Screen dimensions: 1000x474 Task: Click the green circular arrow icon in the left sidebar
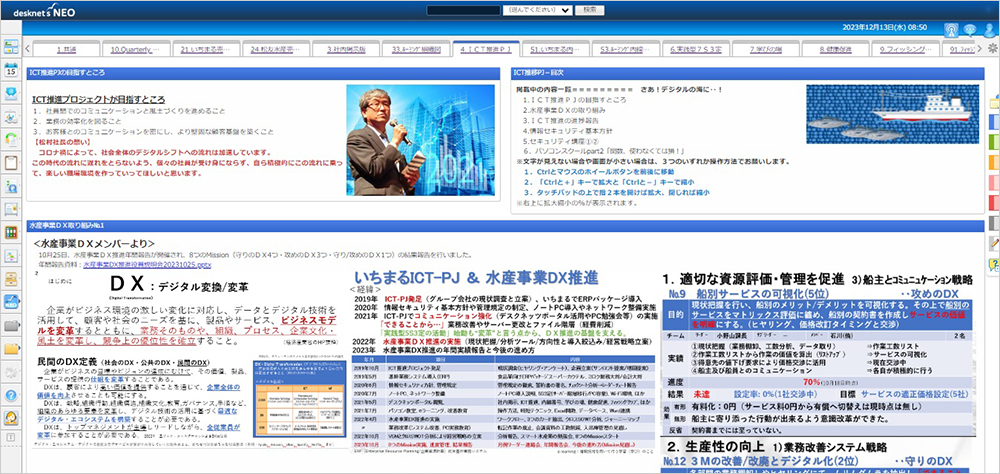pos(11,140)
